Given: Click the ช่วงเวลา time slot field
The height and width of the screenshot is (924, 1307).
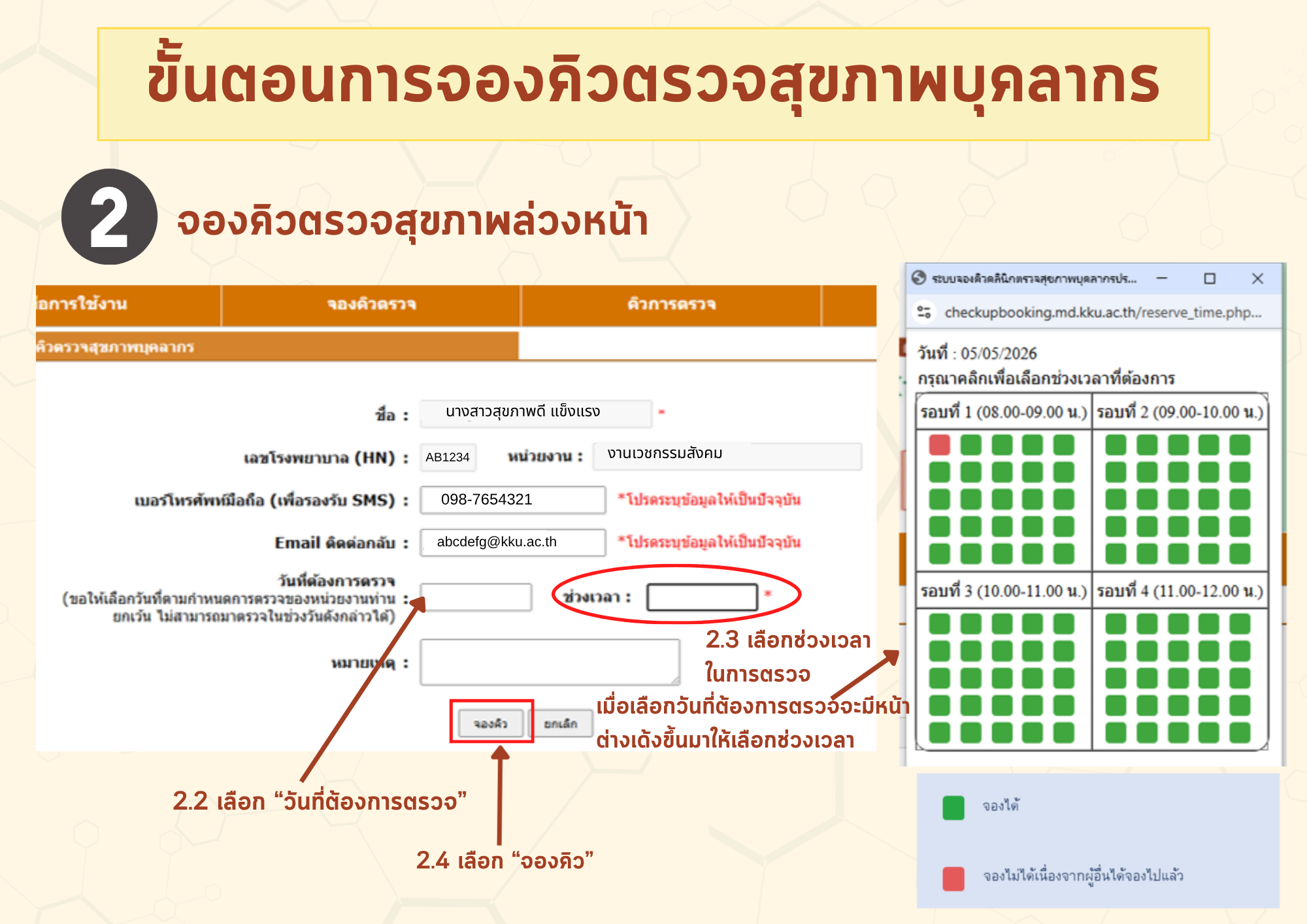Looking at the screenshot, I should (702, 597).
